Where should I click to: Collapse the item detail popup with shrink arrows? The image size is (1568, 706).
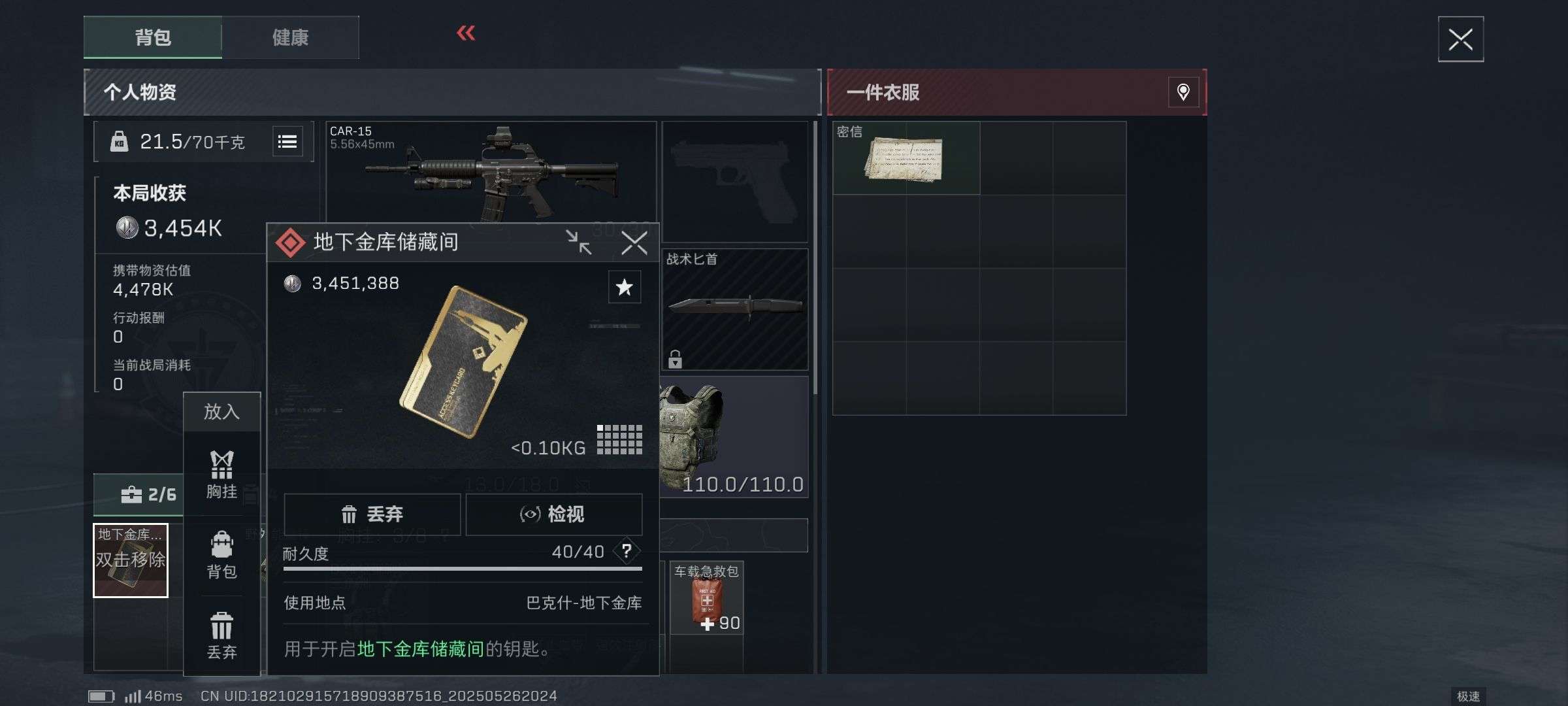point(578,243)
